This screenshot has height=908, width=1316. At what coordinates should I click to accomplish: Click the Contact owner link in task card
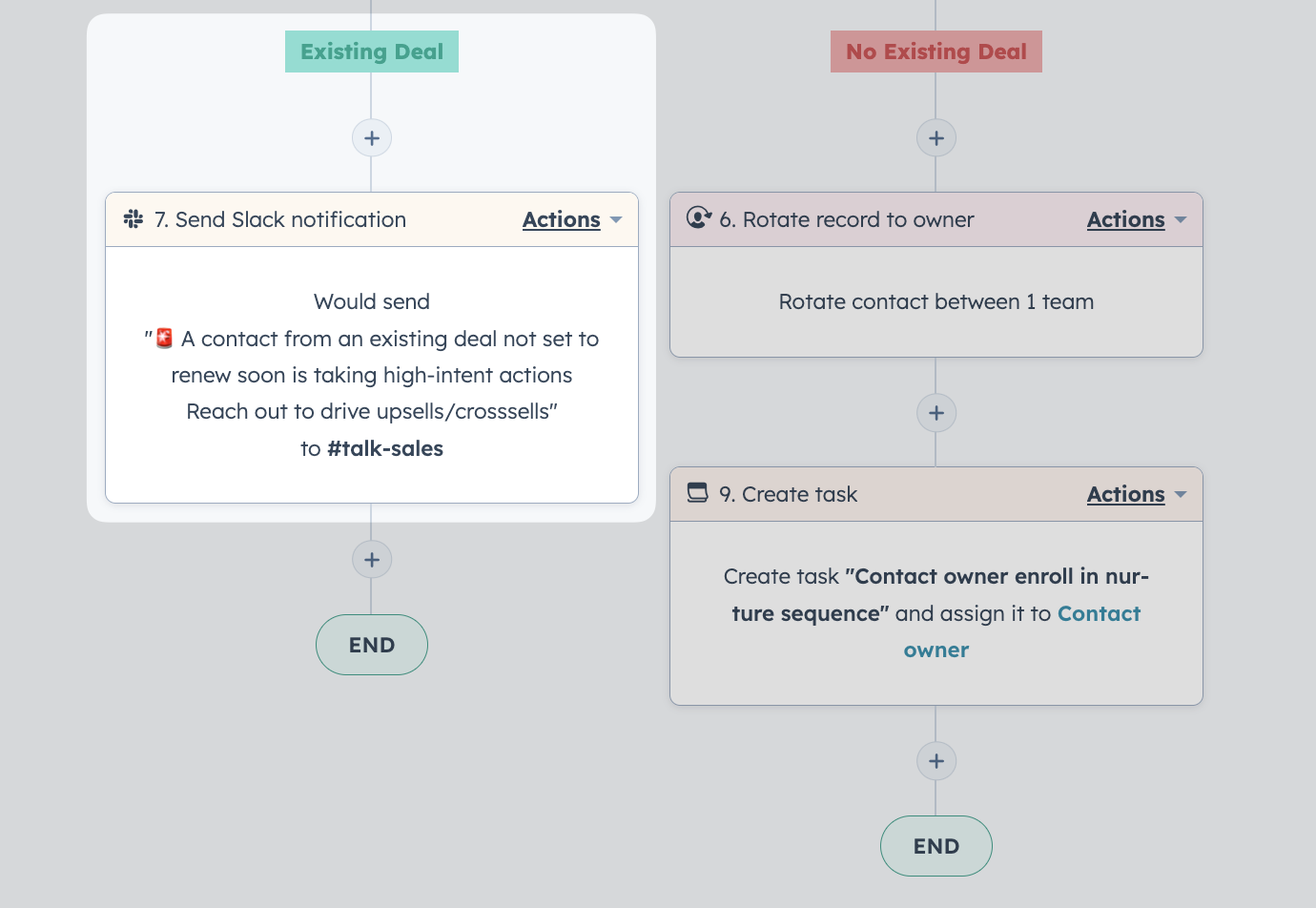(x=1021, y=631)
